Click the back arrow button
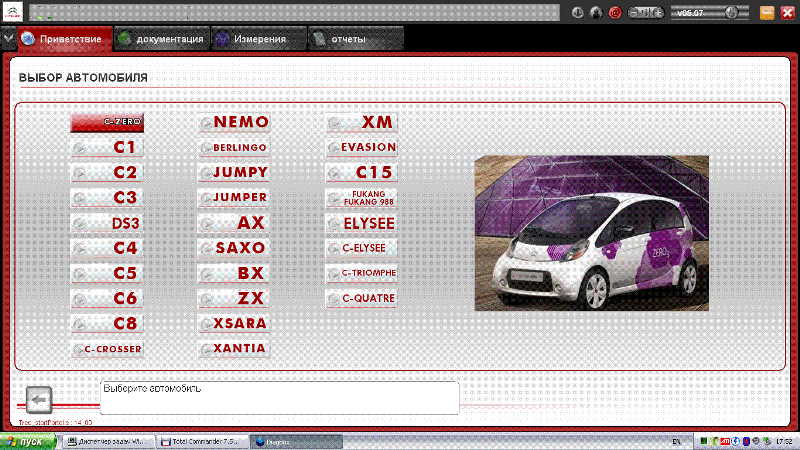Viewport: 800px width, 450px height. (x=39, y=399)
